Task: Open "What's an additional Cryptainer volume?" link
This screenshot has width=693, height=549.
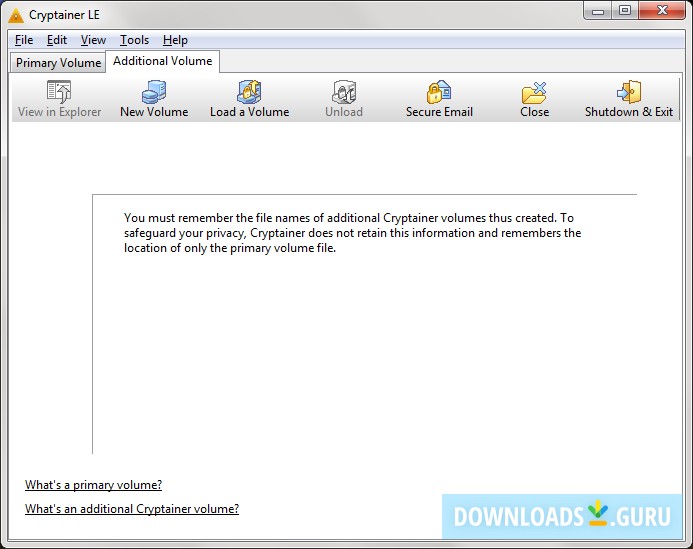Action: coord(132,509)
